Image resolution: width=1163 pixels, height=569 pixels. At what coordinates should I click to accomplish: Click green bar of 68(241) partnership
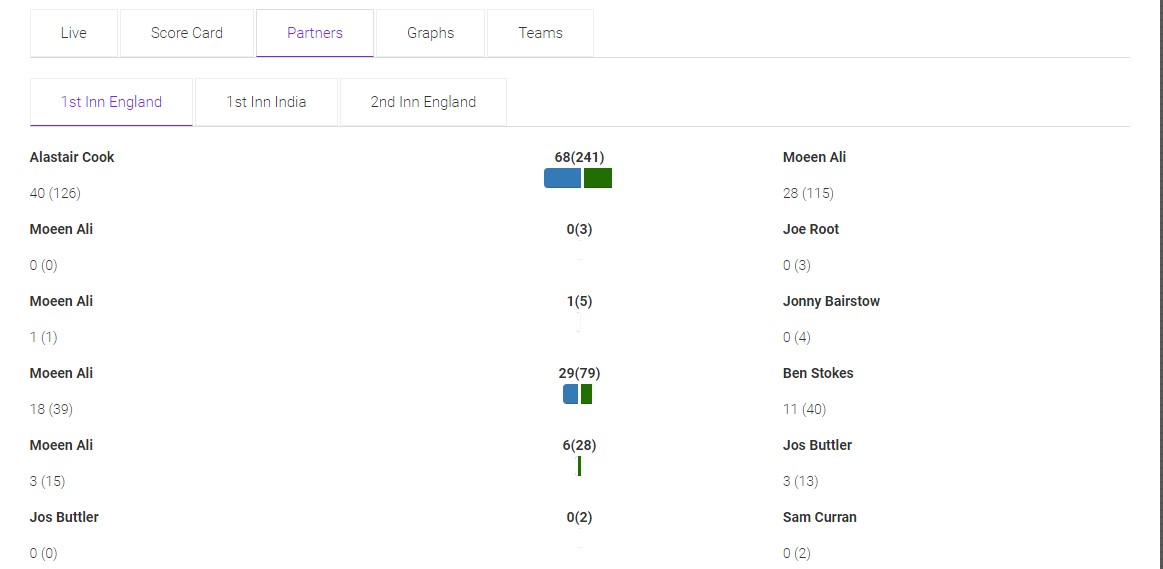pos(598,178)
